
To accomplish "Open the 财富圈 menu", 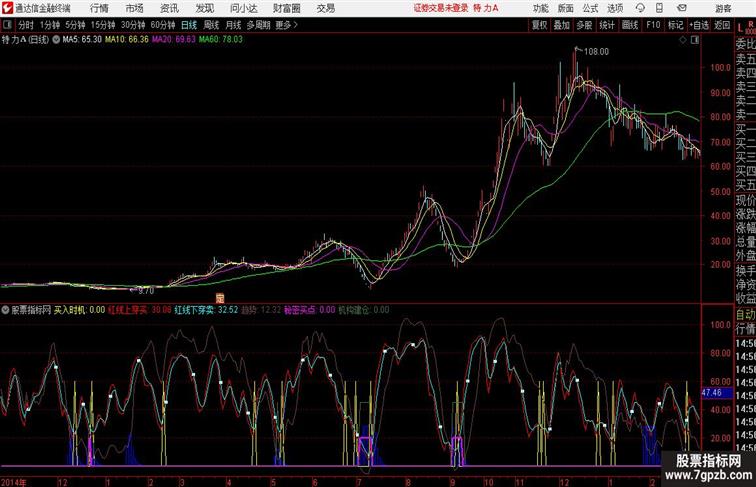I will 287,8.
